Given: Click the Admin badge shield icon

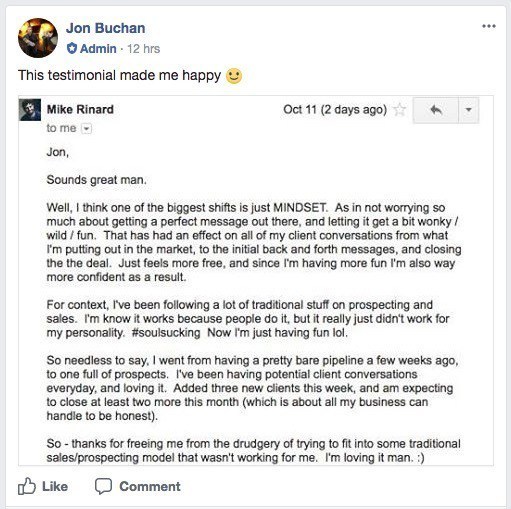Looking at the screenshot, I should 72,49.
